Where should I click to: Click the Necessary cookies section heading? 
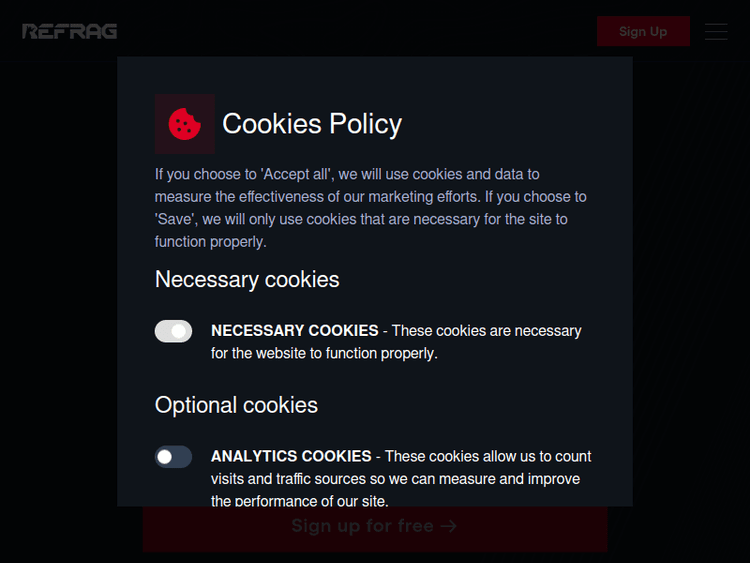(247, 280)
